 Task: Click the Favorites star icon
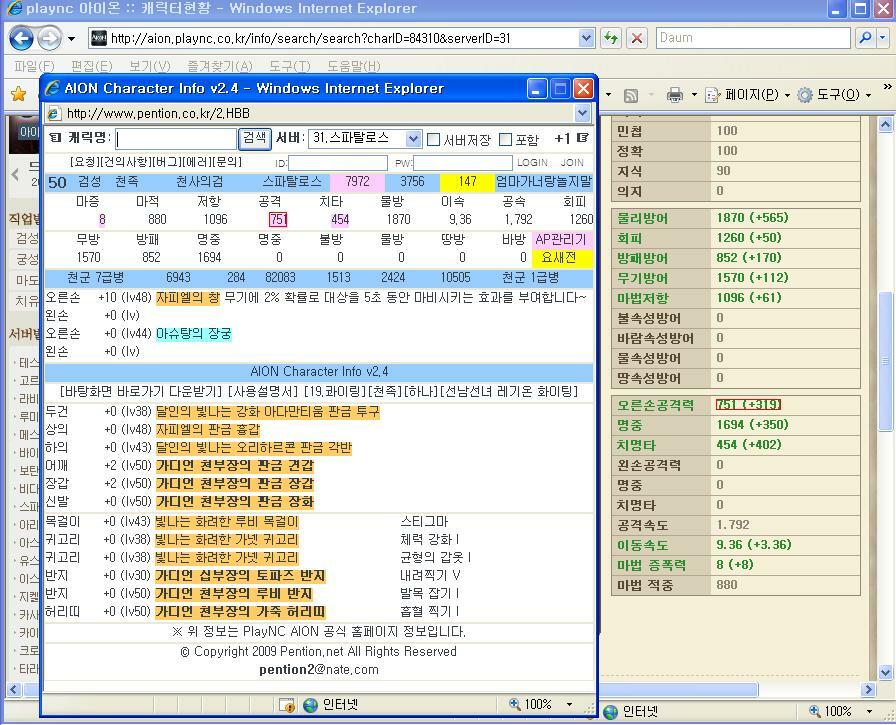pos(18,95)
